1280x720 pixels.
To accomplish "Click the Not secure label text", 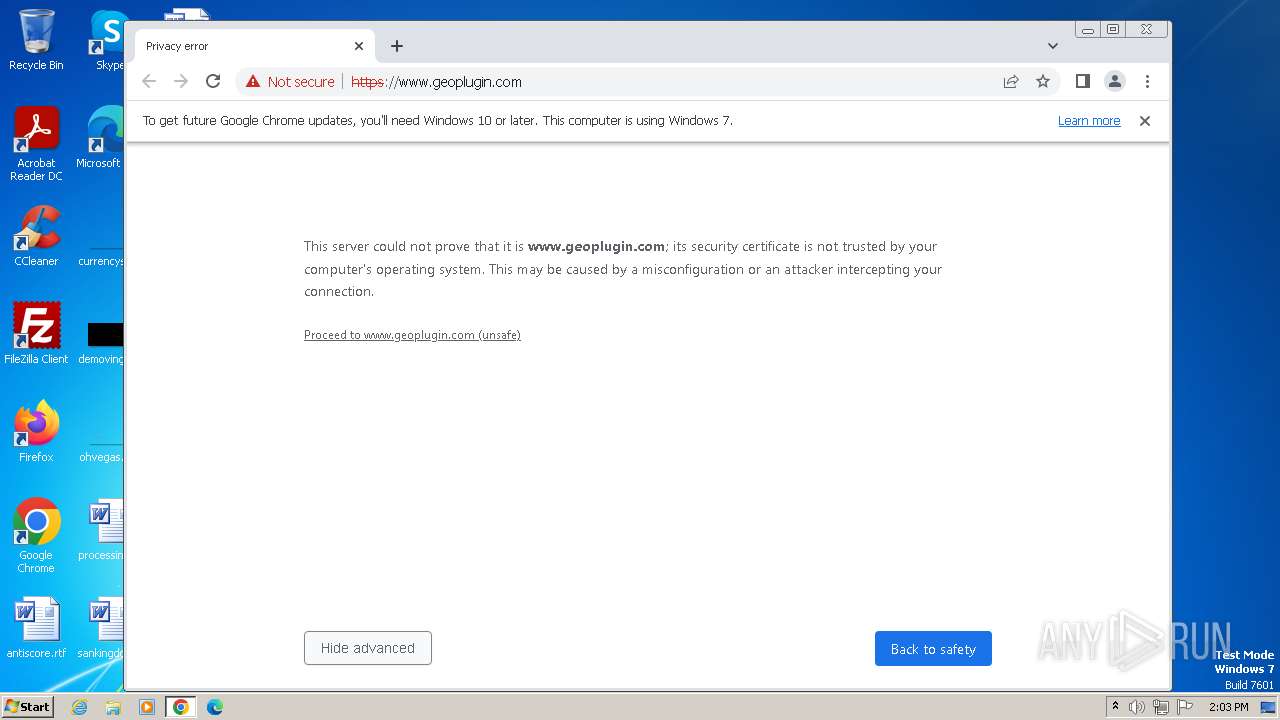I will point(301,82).
